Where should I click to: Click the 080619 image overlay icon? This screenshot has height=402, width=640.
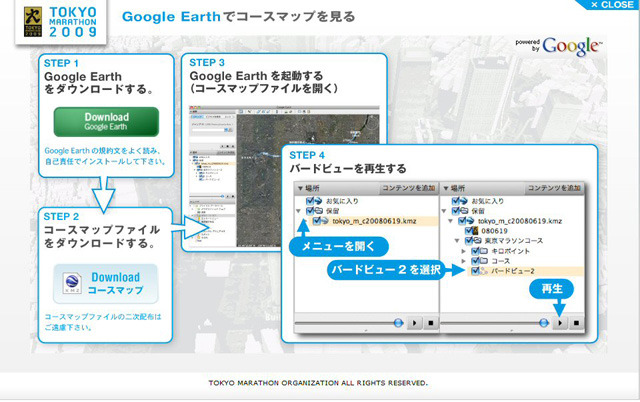(x=476, y=231)
